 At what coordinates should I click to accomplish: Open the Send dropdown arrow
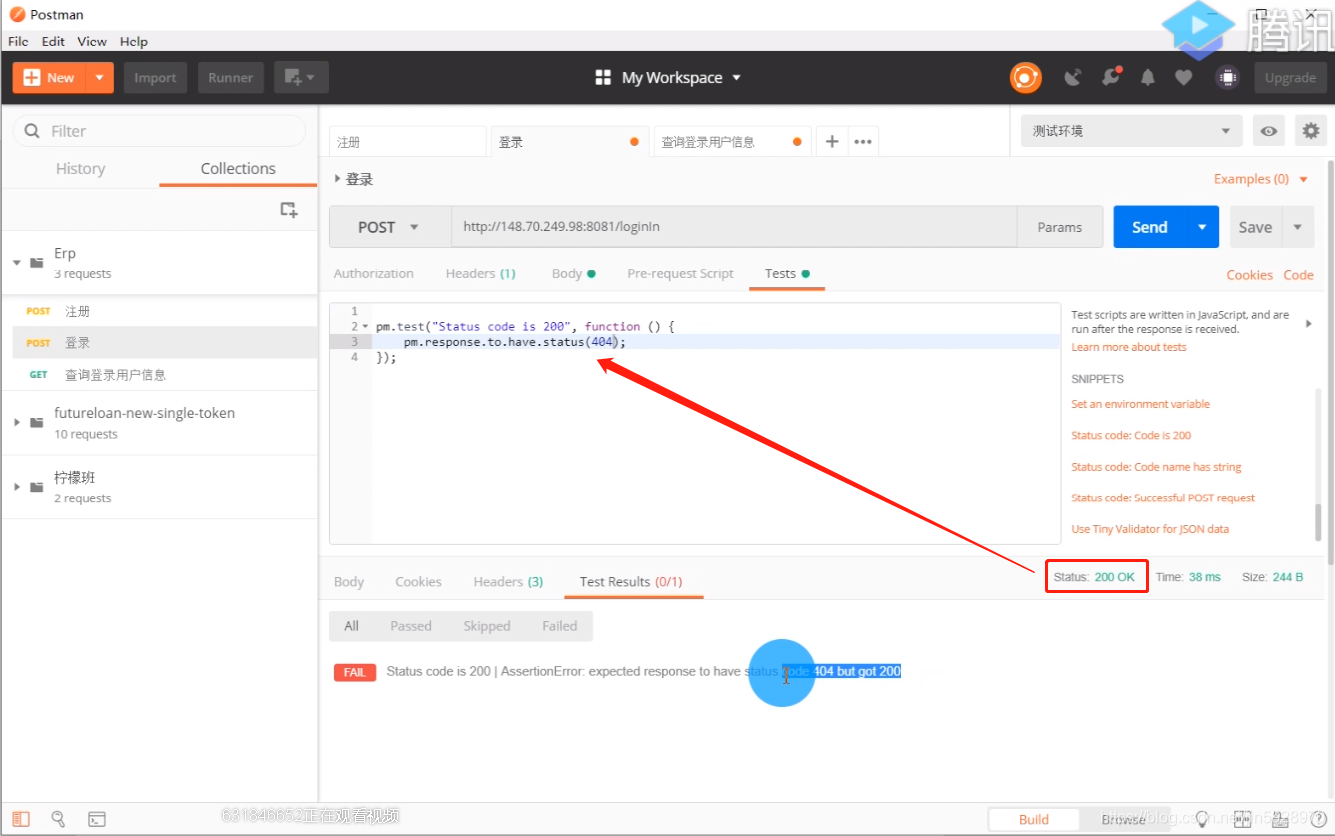[1203, 227]
